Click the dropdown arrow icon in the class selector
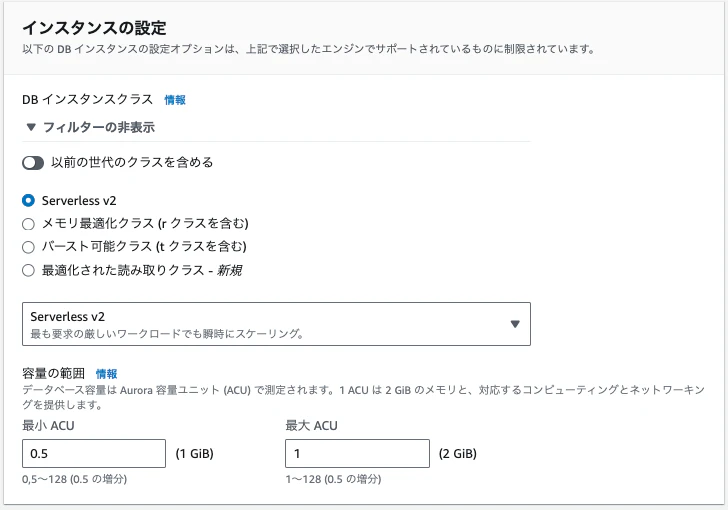The height and width of the screenshot is (510, 728). [x=515, y=324]
